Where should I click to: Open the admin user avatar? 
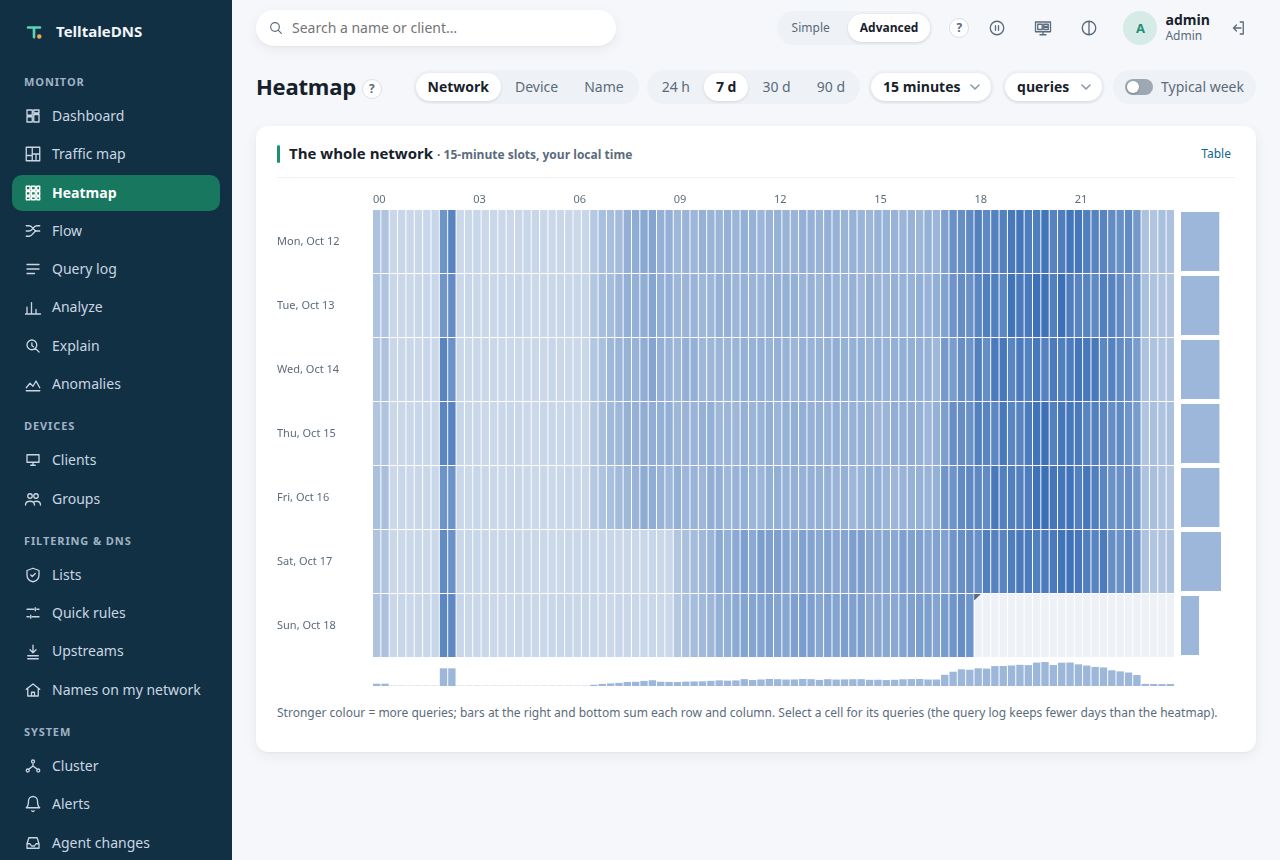[1140, 28]
